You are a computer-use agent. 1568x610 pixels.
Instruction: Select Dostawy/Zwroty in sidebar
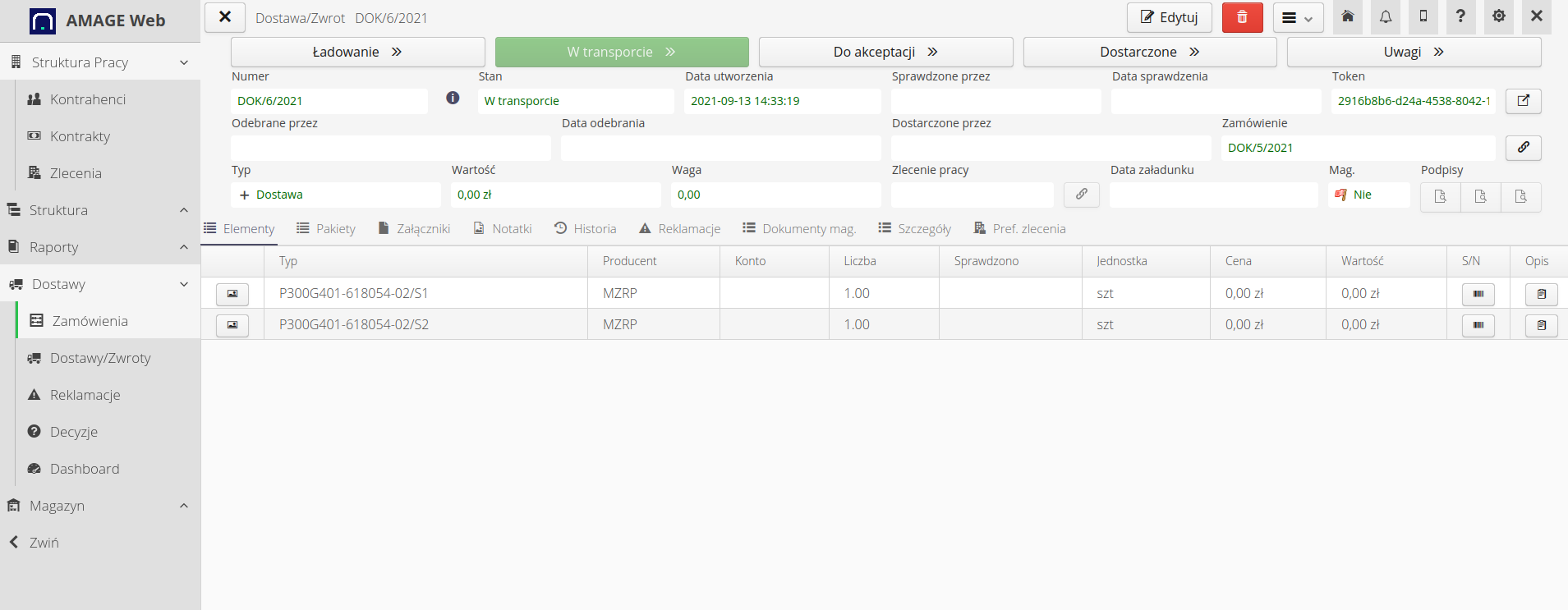100,358
